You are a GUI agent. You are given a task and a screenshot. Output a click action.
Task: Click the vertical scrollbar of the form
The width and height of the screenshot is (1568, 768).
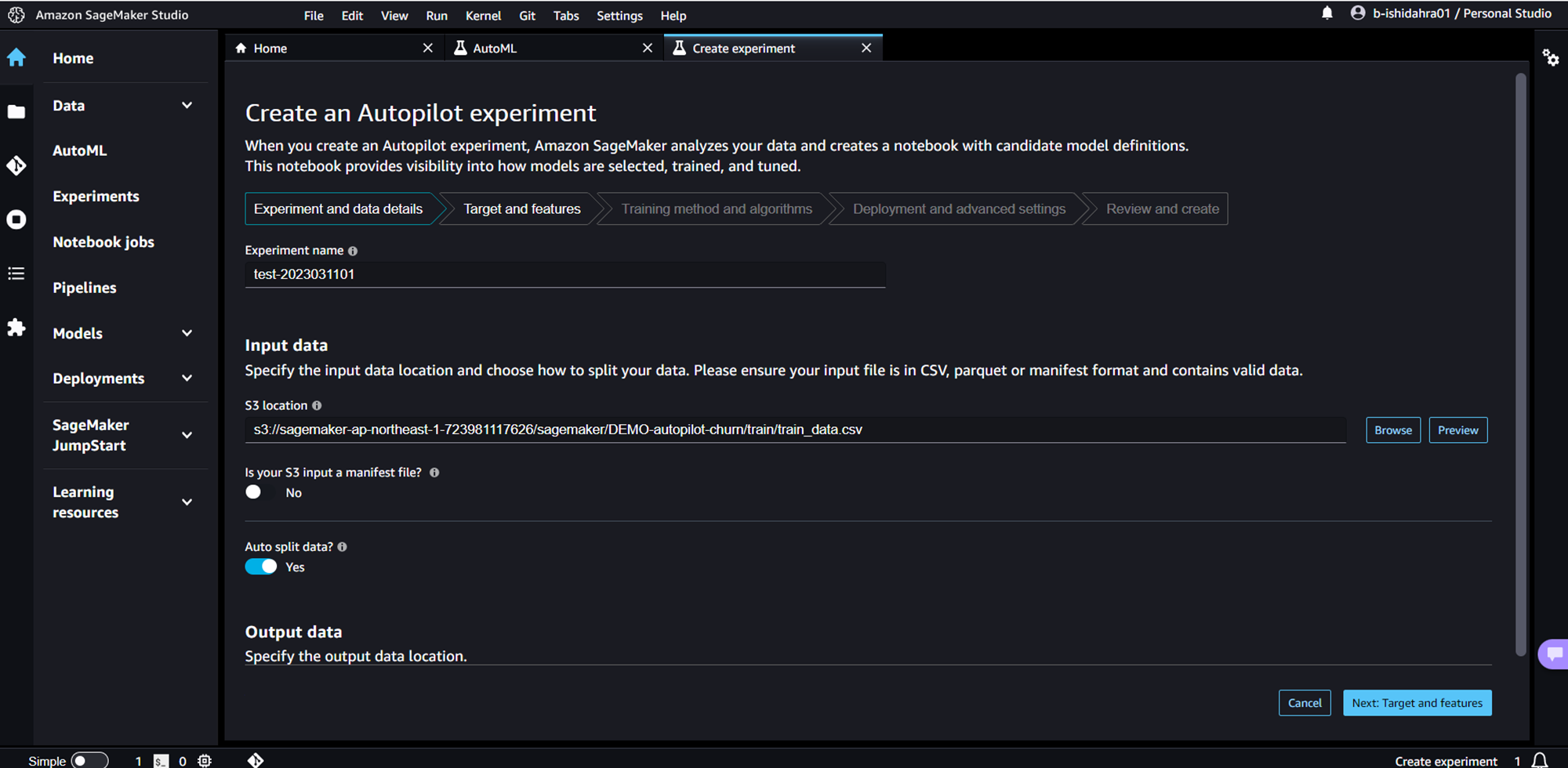(1521, 364)
